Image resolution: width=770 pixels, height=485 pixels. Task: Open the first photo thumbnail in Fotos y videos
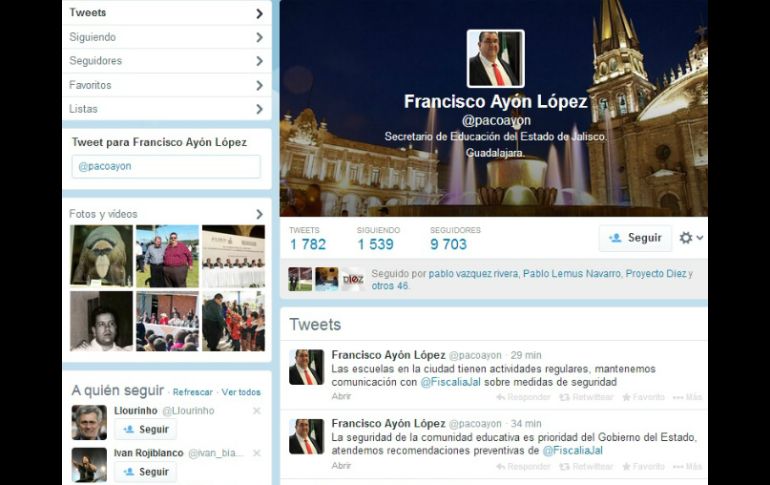pyautogui.click(x=101, y=256)
